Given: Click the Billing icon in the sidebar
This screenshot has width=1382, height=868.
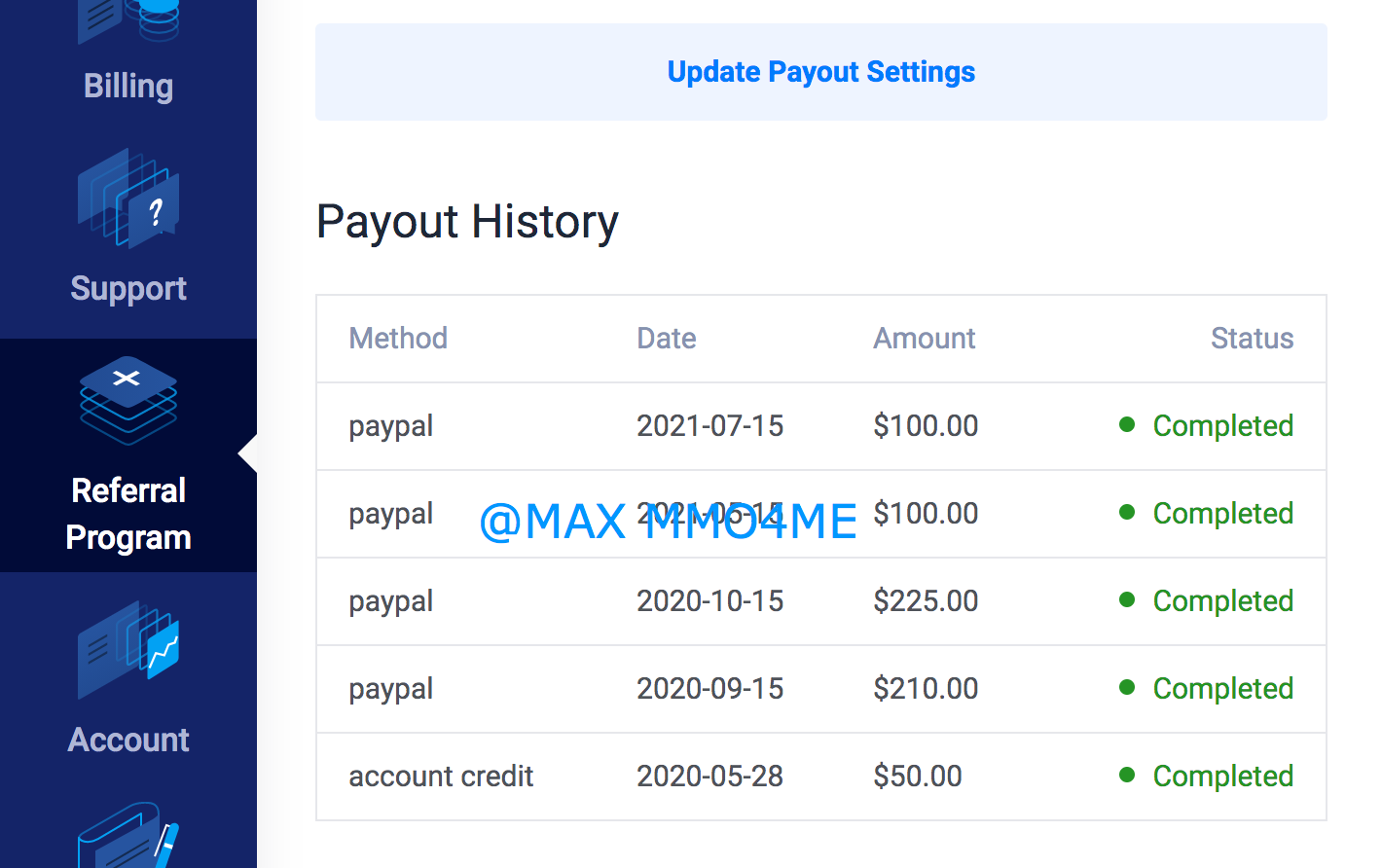Looking at the screenshot, I should [128, 19].
